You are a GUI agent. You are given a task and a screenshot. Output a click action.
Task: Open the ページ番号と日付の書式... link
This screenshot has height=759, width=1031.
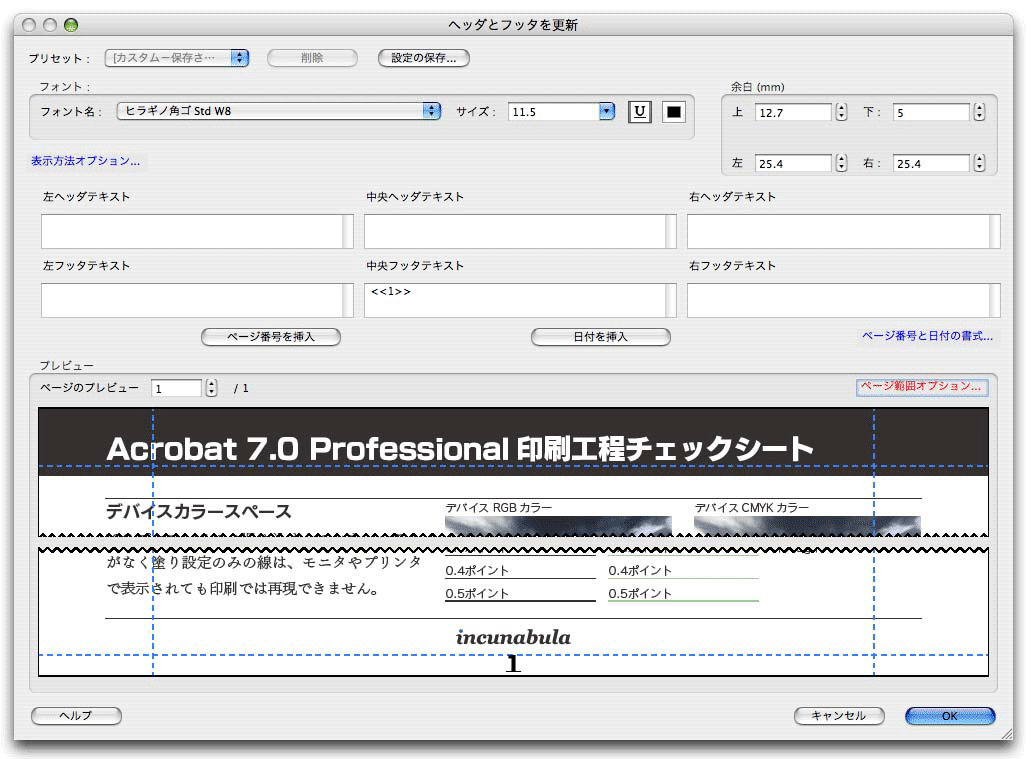coord(927,336)
